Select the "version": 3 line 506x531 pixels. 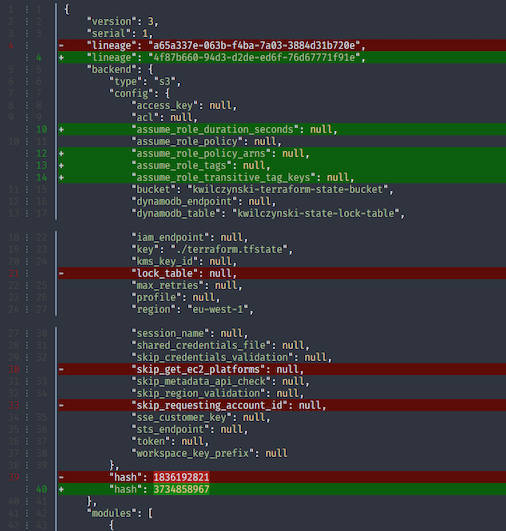(123, 21)
